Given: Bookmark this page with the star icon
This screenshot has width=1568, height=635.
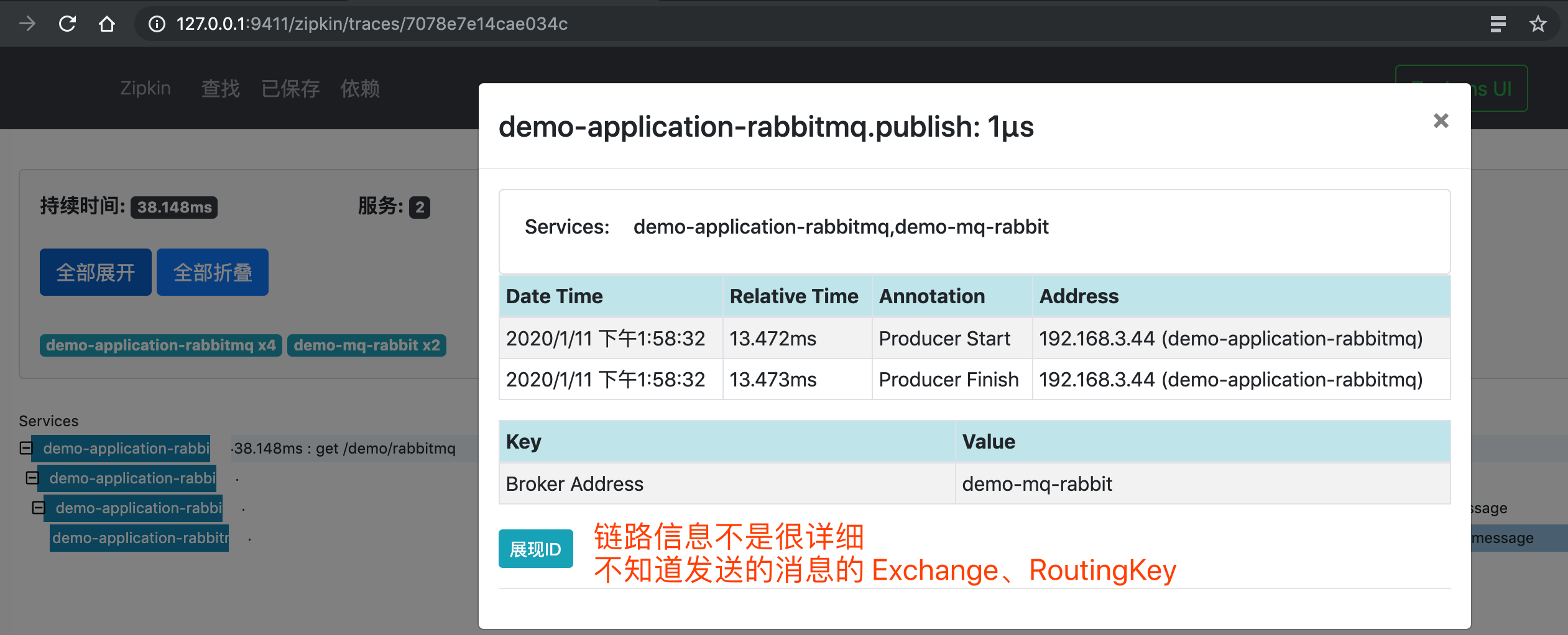Looking at the screenshot, I should pyautogui.click(x=1538, y=24).
